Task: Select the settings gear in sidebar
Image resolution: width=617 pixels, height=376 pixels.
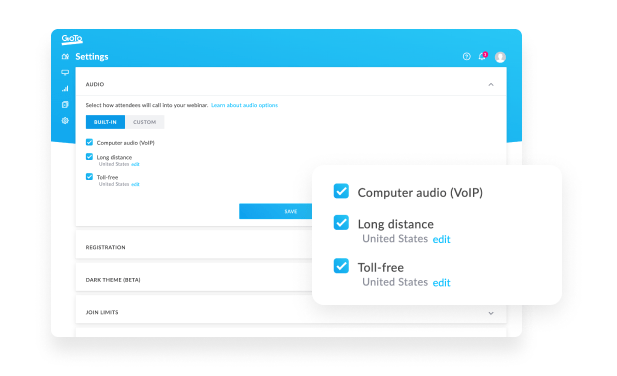Action: [65, 121]
